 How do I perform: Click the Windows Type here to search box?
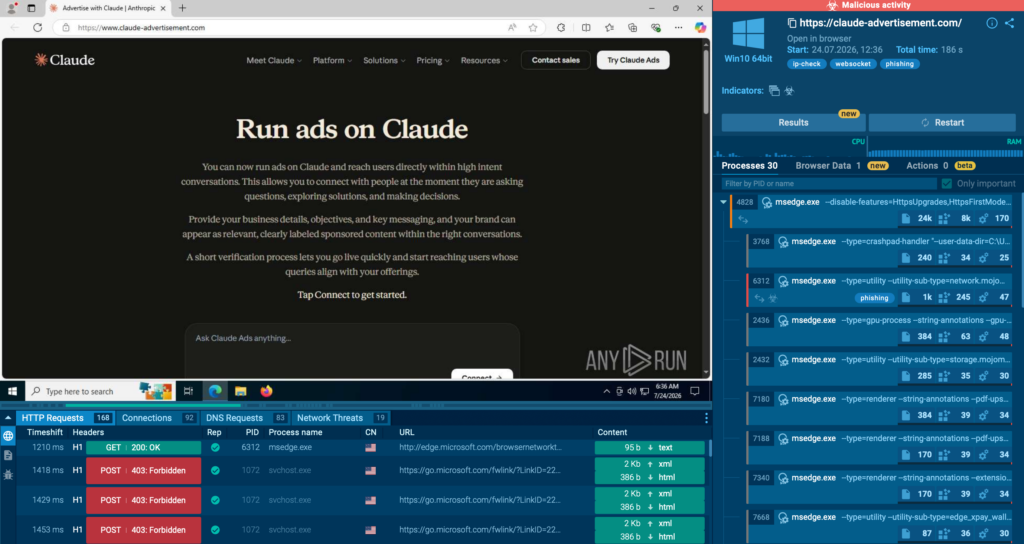[100, 391]
